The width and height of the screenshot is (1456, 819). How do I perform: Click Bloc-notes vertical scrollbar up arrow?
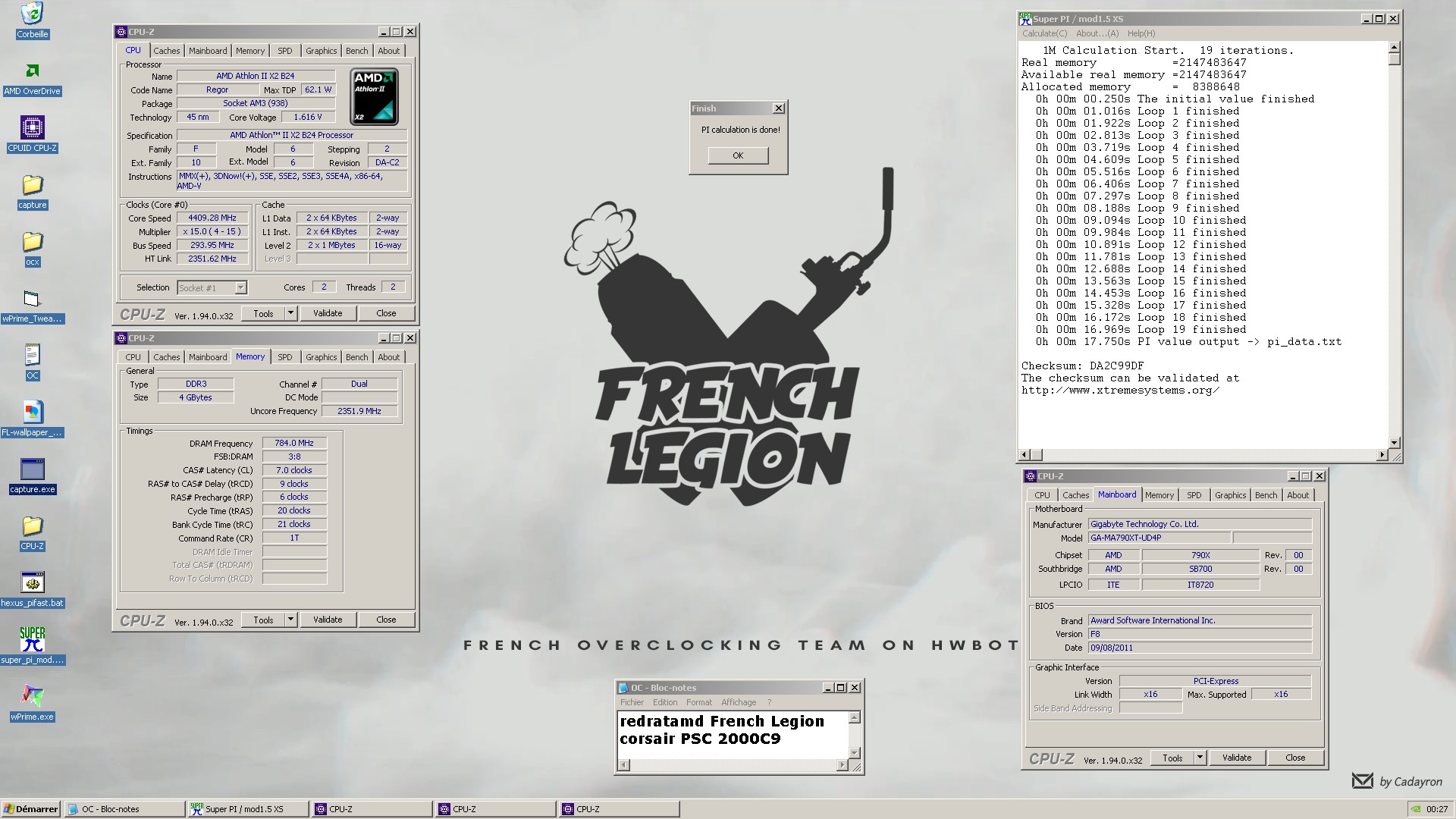[854, 717]
